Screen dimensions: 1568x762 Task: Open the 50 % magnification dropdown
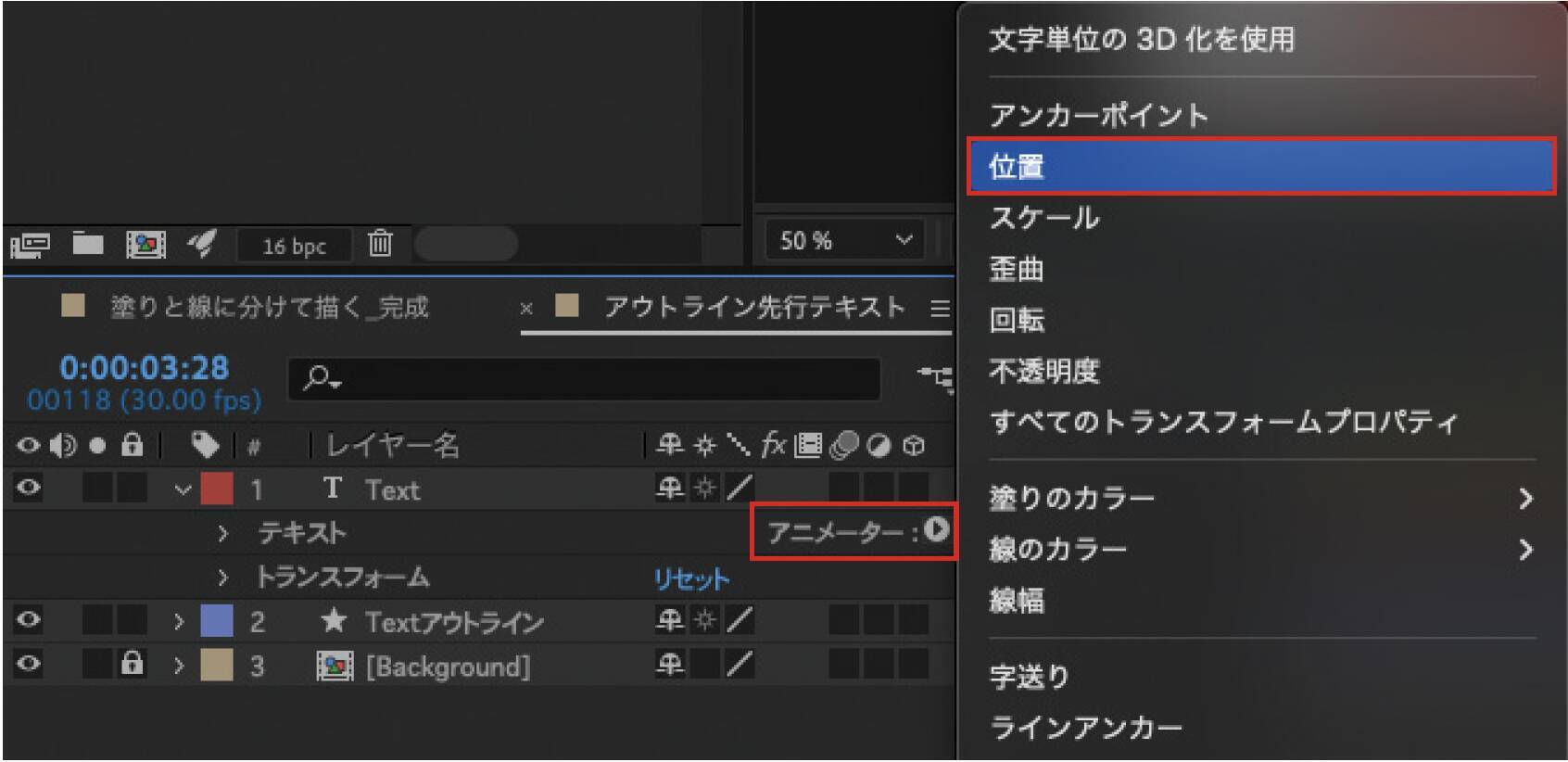point(843,241)
